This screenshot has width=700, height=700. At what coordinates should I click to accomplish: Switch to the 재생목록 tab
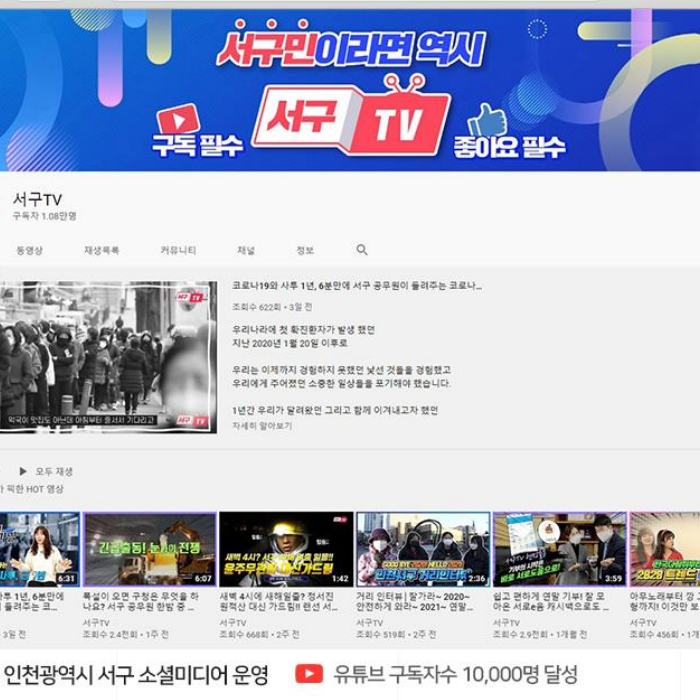pyautogui.click(x=102, y=250)
